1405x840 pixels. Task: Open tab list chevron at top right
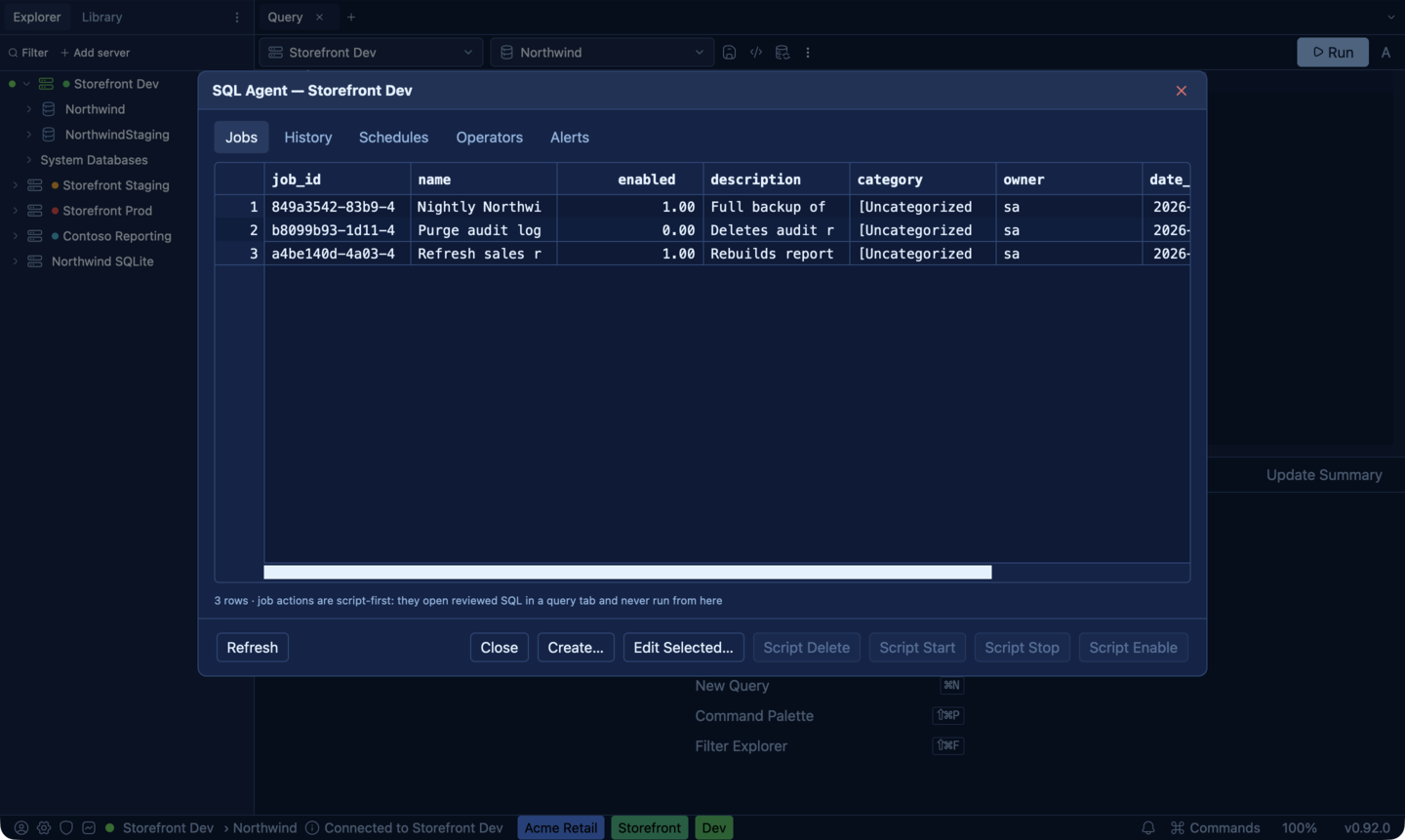click(x=1390, y=18)
